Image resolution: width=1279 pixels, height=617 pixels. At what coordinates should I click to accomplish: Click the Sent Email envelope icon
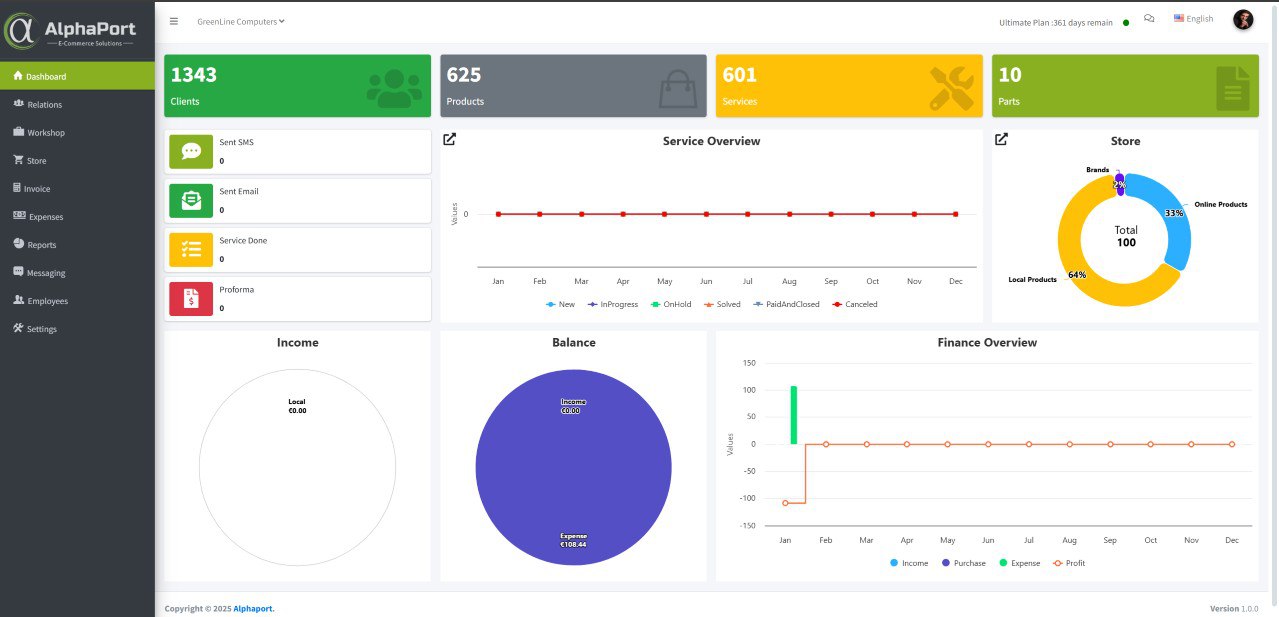pyautogui.click(x=191, y=200)
